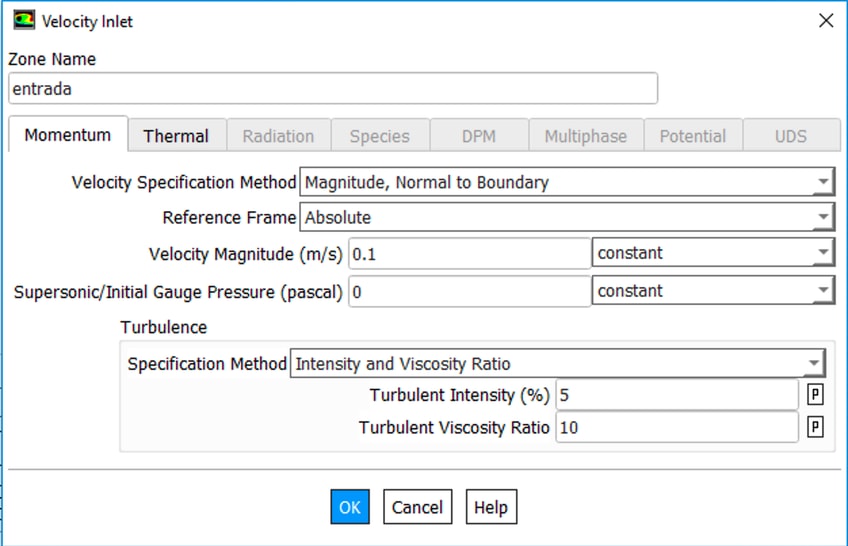Open the turbulence Specification Method dropdown
Screen dimensions: 848x546
pos(558,364)
